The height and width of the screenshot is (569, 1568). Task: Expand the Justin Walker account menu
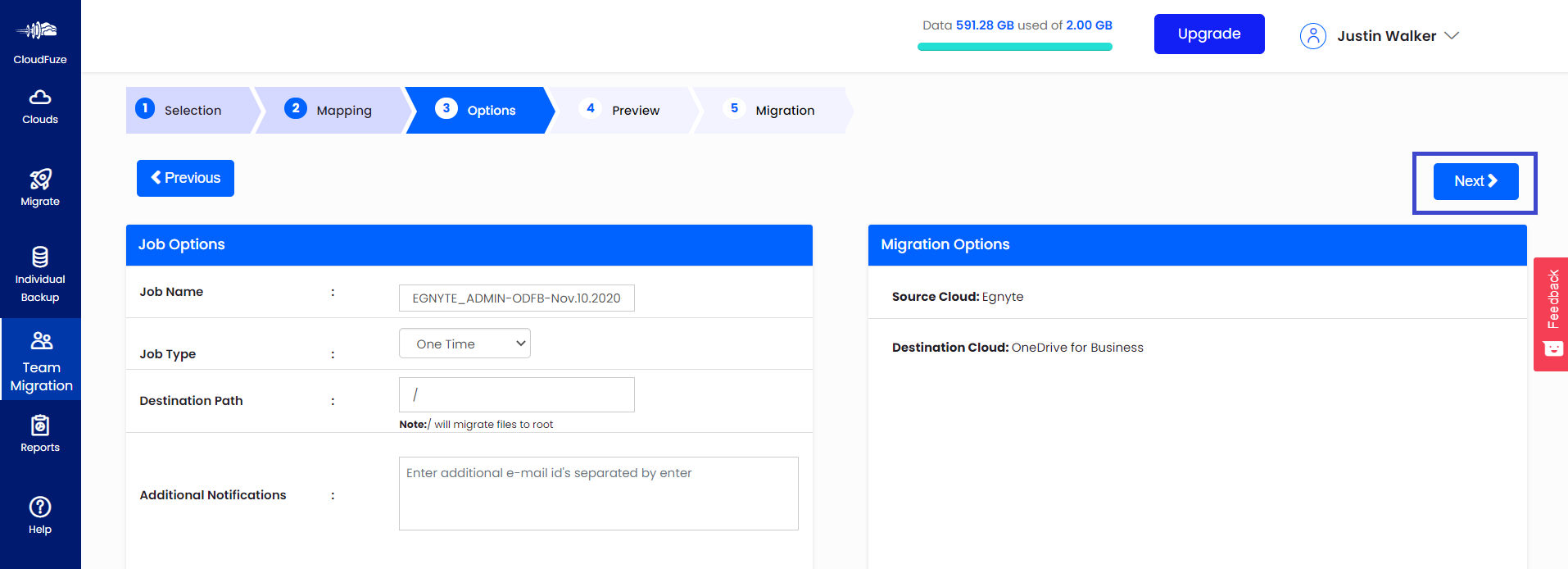pyautogui.click(x=1452, y=36)
